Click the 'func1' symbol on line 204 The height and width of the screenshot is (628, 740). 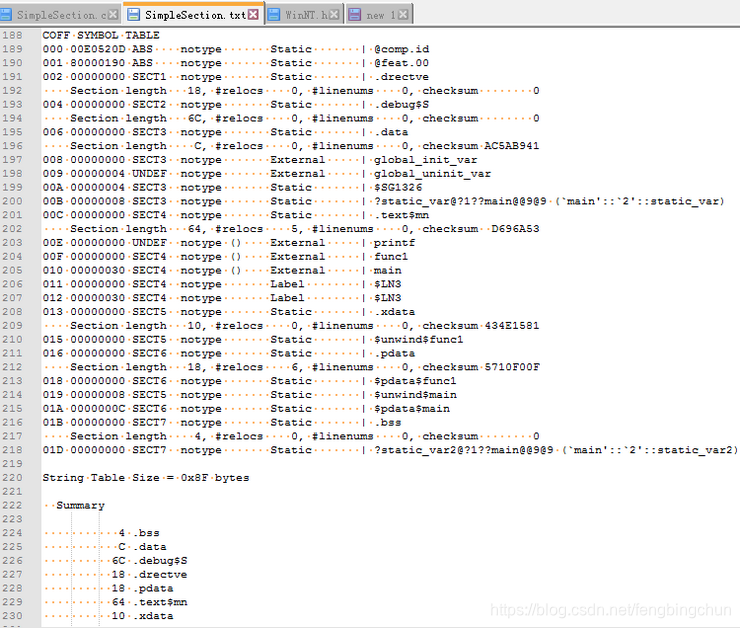point(391,256)
